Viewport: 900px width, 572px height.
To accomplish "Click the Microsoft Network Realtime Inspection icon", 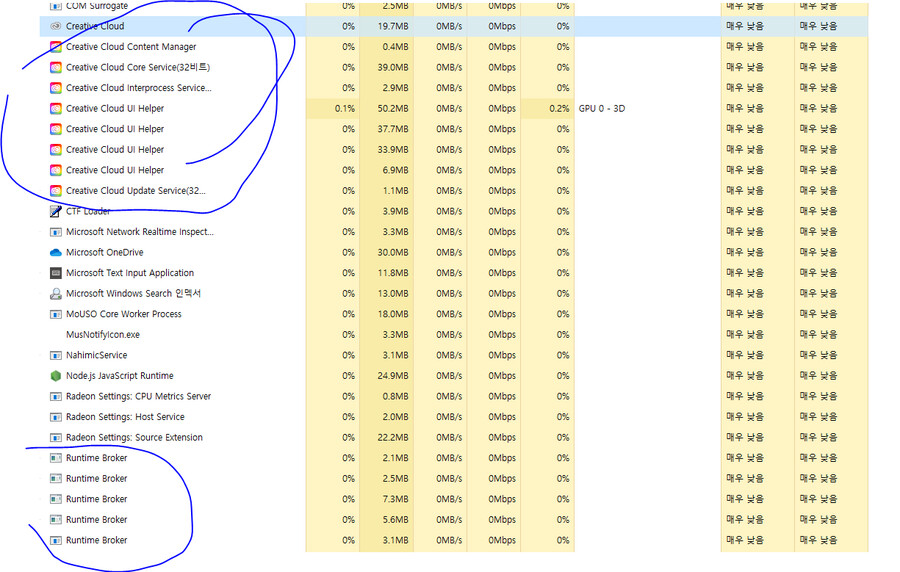I will [x=56, y=232].
